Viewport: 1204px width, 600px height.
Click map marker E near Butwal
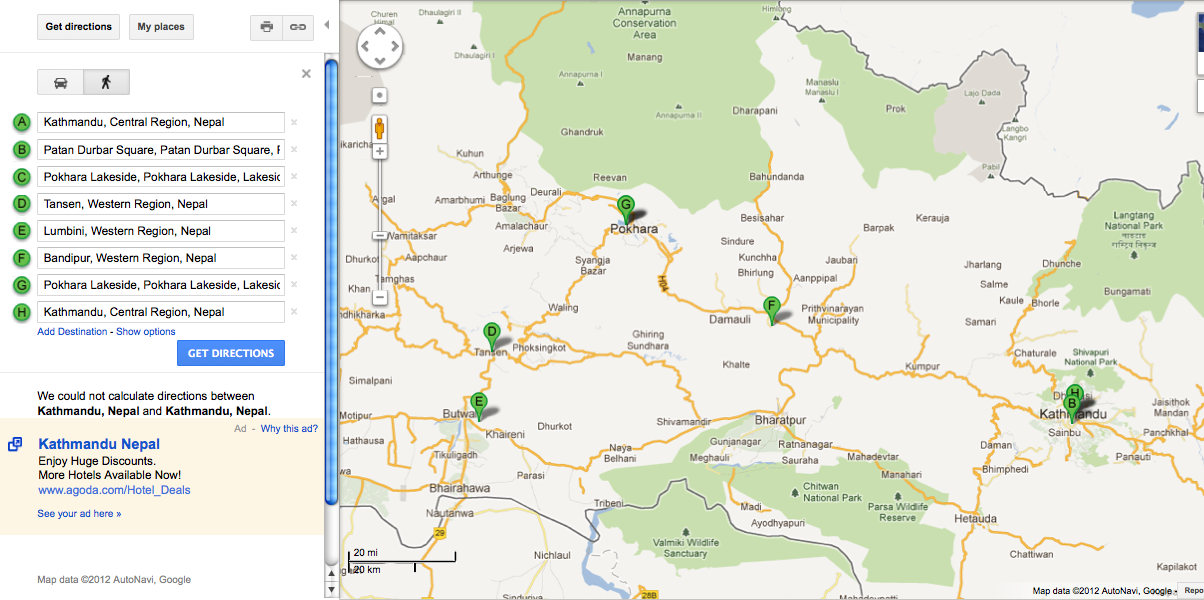tap(479, 404)
